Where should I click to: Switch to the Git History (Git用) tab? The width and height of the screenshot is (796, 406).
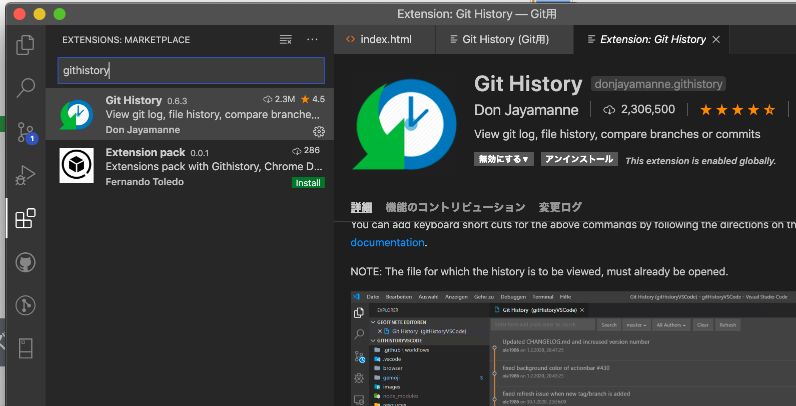[504, 40]
